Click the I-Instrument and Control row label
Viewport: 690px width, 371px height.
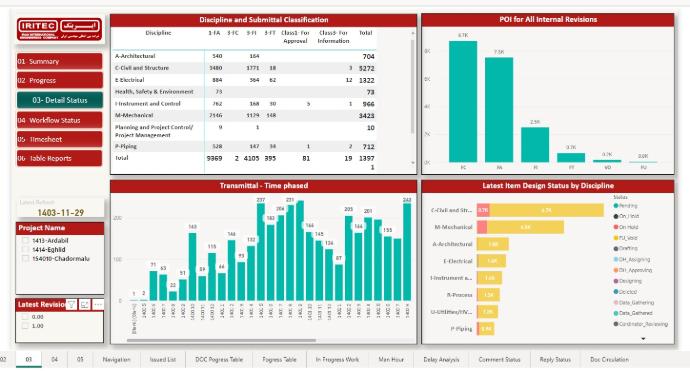pos(147,104)
